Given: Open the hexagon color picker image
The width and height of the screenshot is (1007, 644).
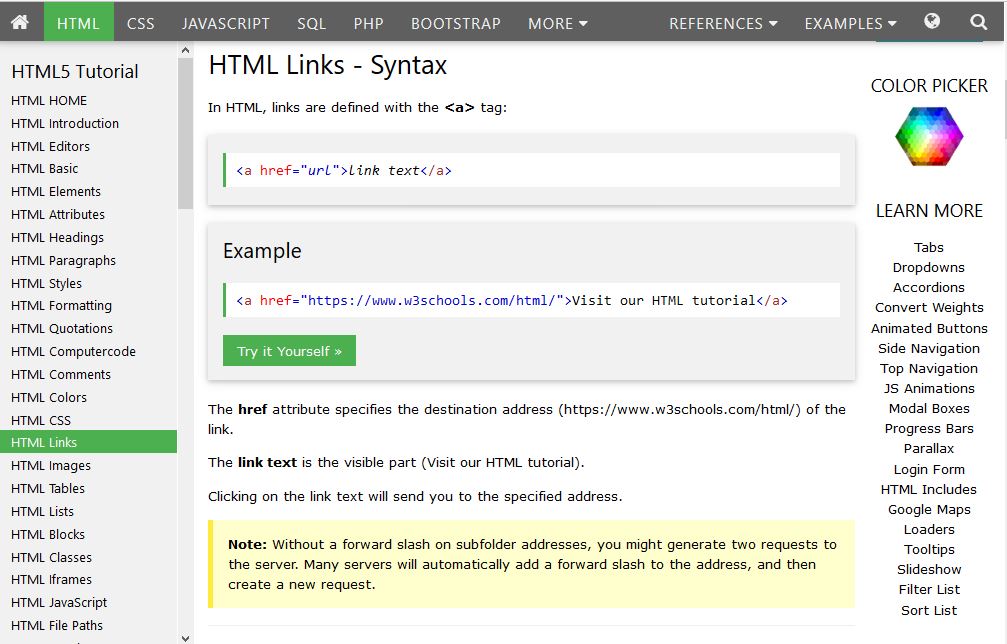Looking at the screenshot, I should (x=929, y=136).
